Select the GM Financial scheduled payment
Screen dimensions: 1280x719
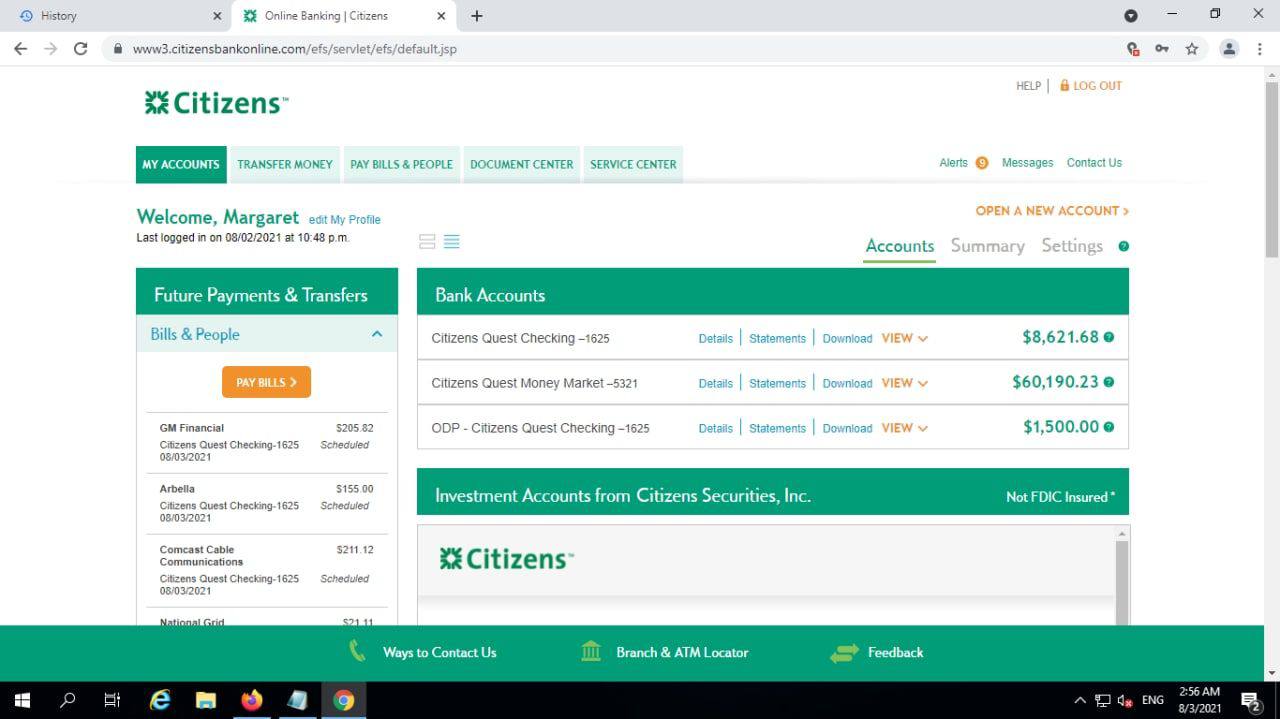pos(266,441)
